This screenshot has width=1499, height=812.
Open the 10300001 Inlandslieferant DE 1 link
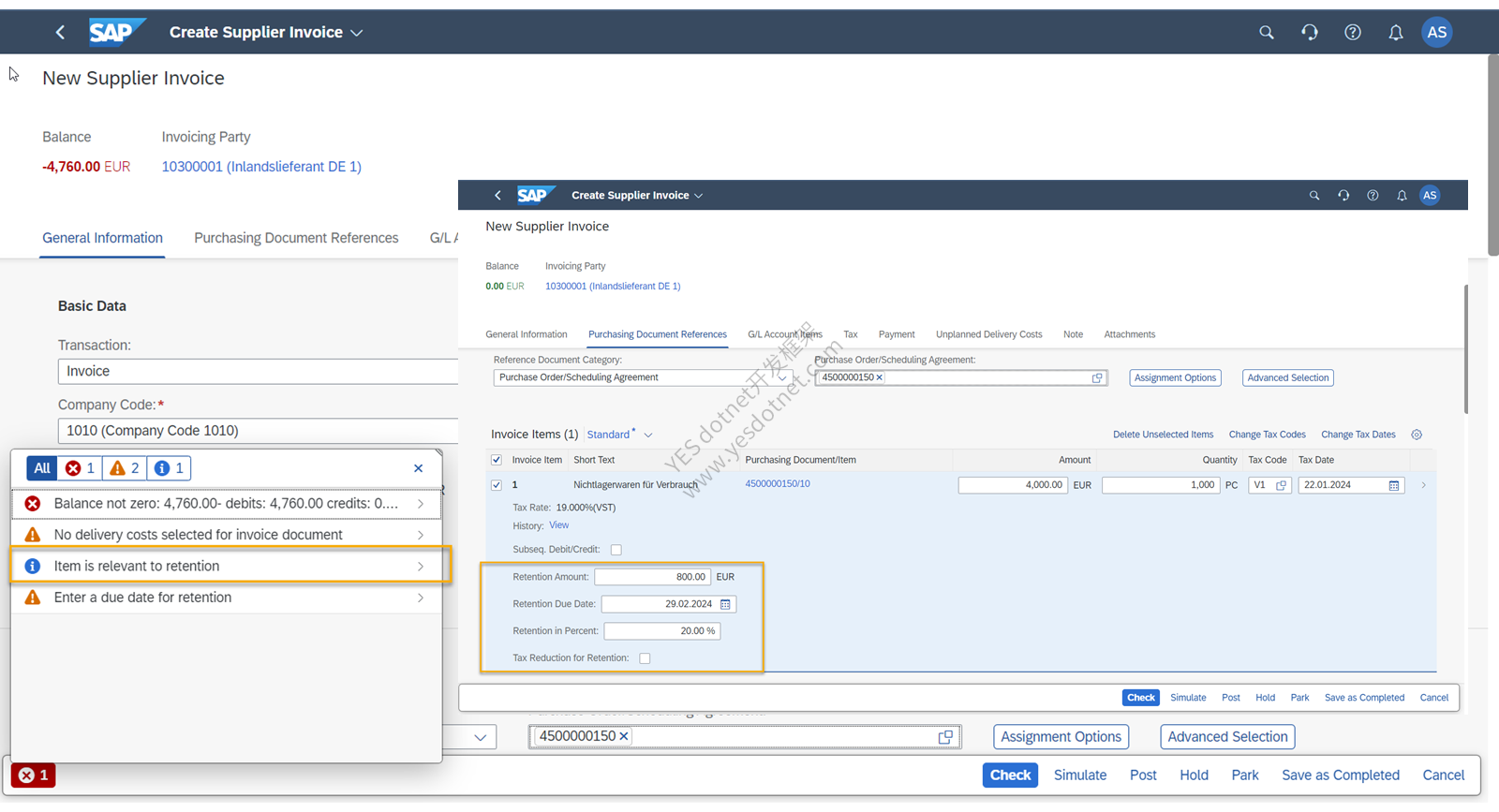(261, 167)
